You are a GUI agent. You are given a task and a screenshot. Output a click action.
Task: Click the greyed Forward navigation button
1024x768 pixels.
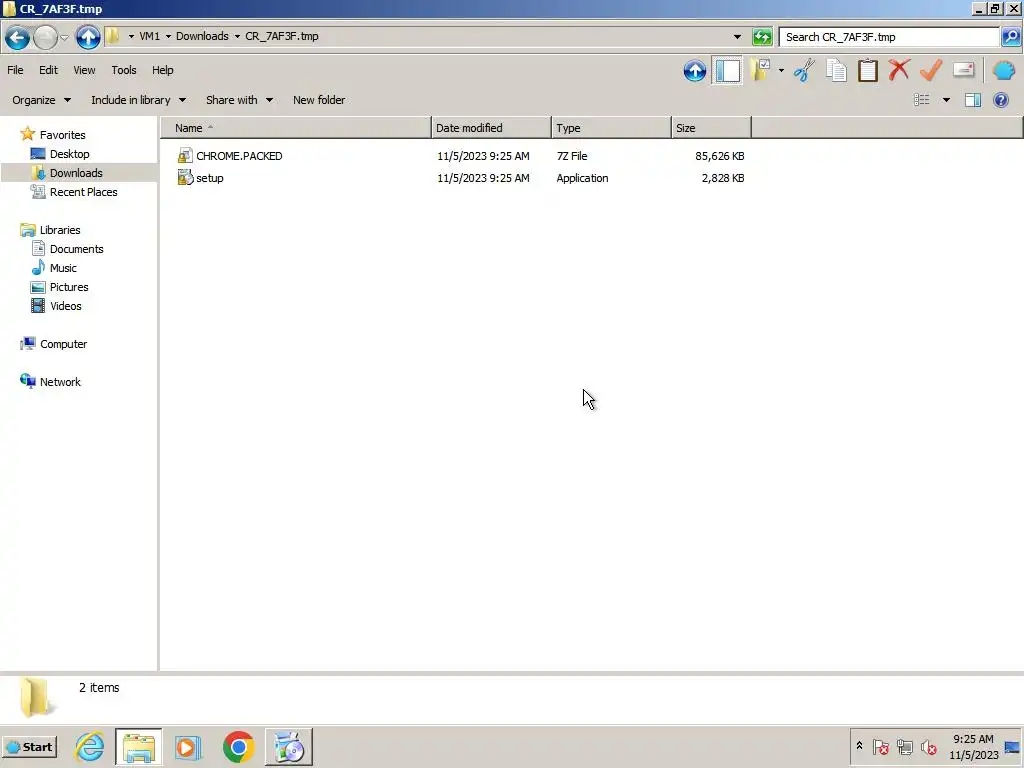coord(45,37)
